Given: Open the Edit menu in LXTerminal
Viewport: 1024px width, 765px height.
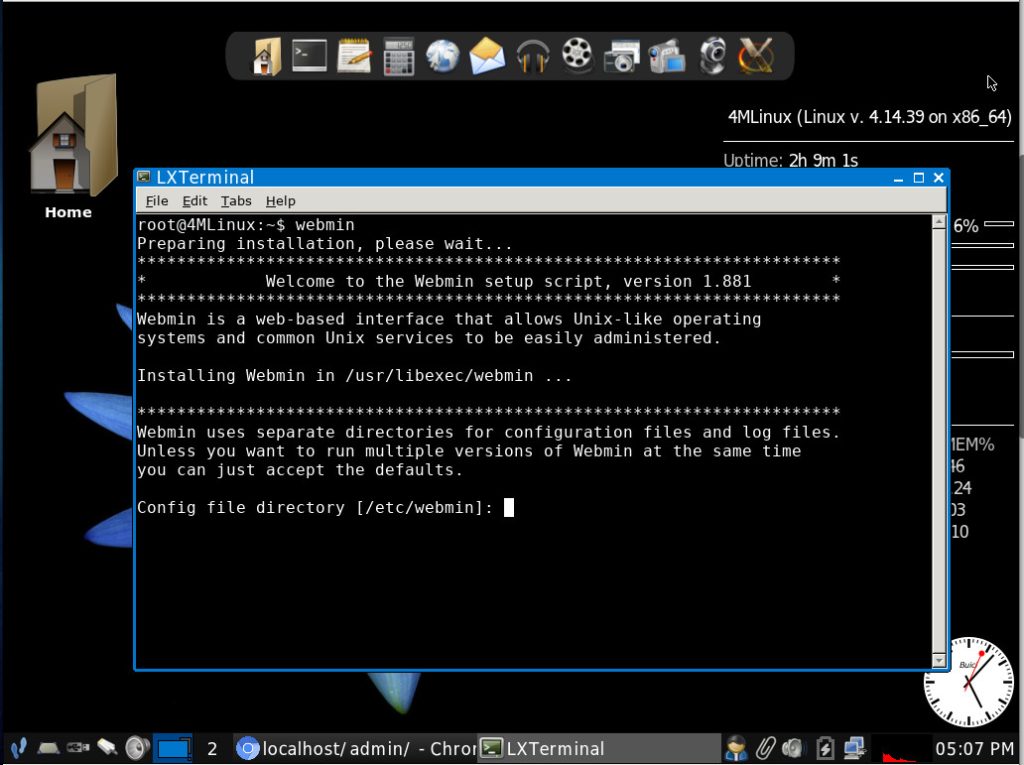Looking at the screenshot, I should tap(194, 201).
